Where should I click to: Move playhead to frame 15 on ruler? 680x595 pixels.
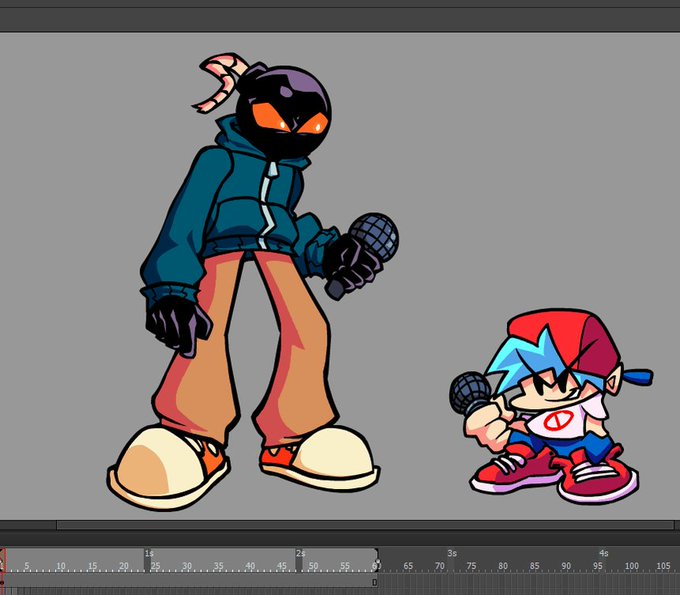coord(92,566)
